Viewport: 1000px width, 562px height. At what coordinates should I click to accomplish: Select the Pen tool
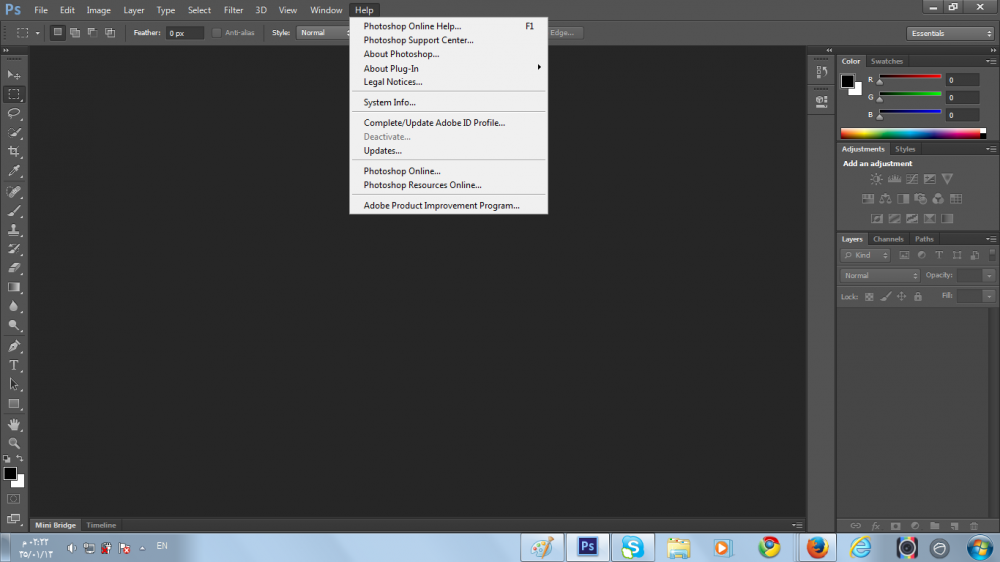14,346
